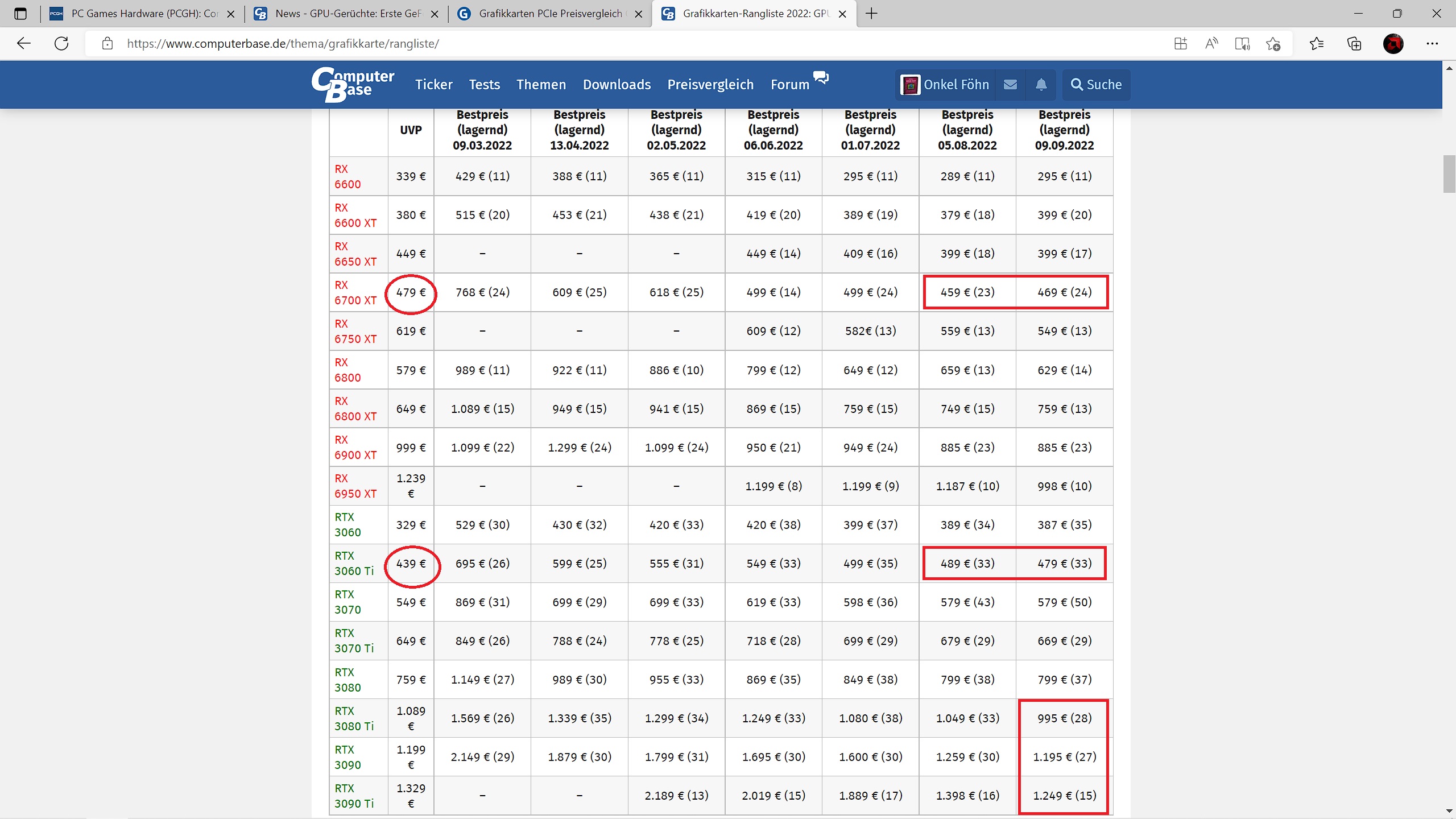
Task: Open the read aloud icon in address bar
Action: click(x=1211, y=43)
